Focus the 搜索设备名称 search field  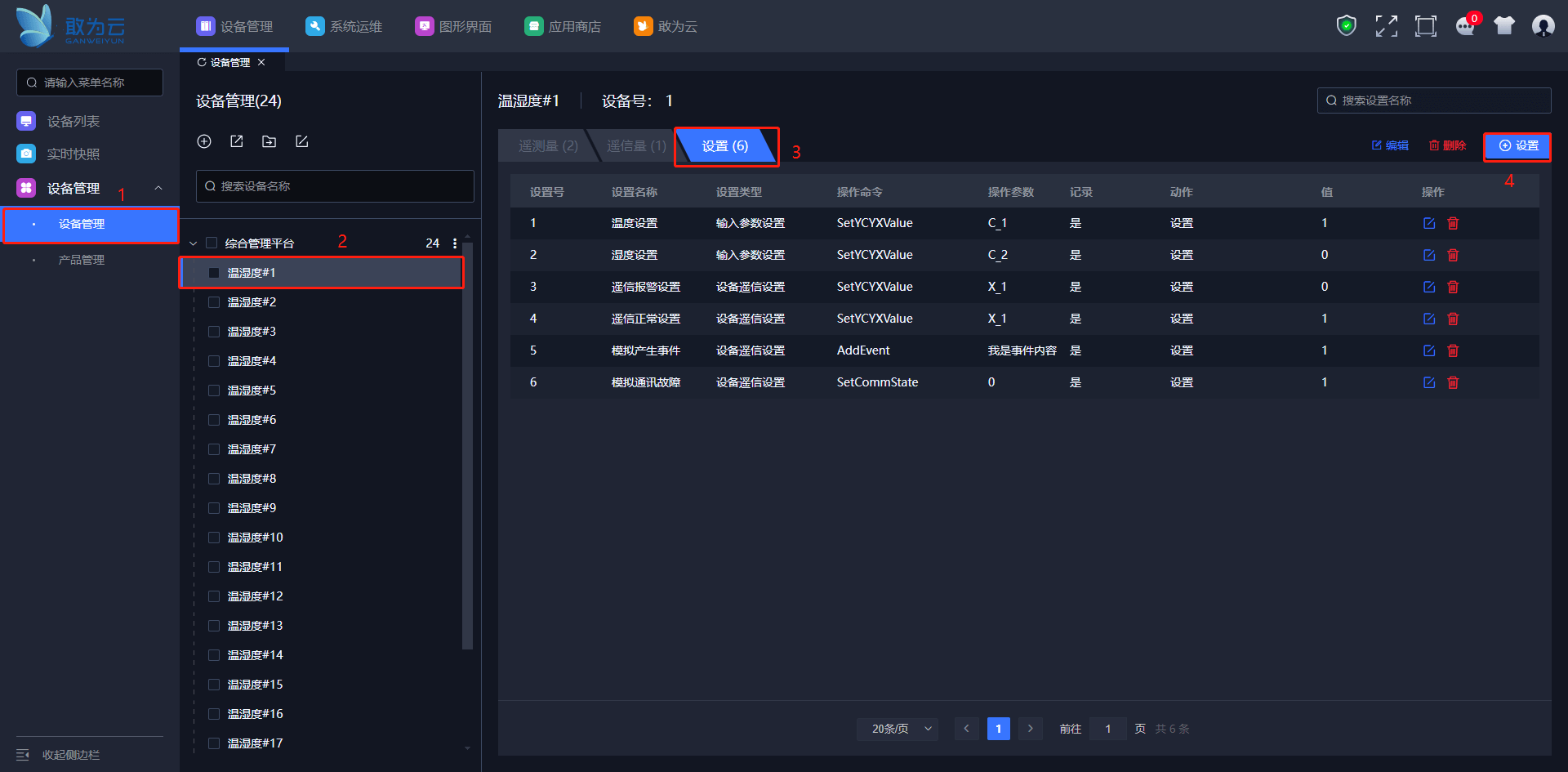coord(335,186)
